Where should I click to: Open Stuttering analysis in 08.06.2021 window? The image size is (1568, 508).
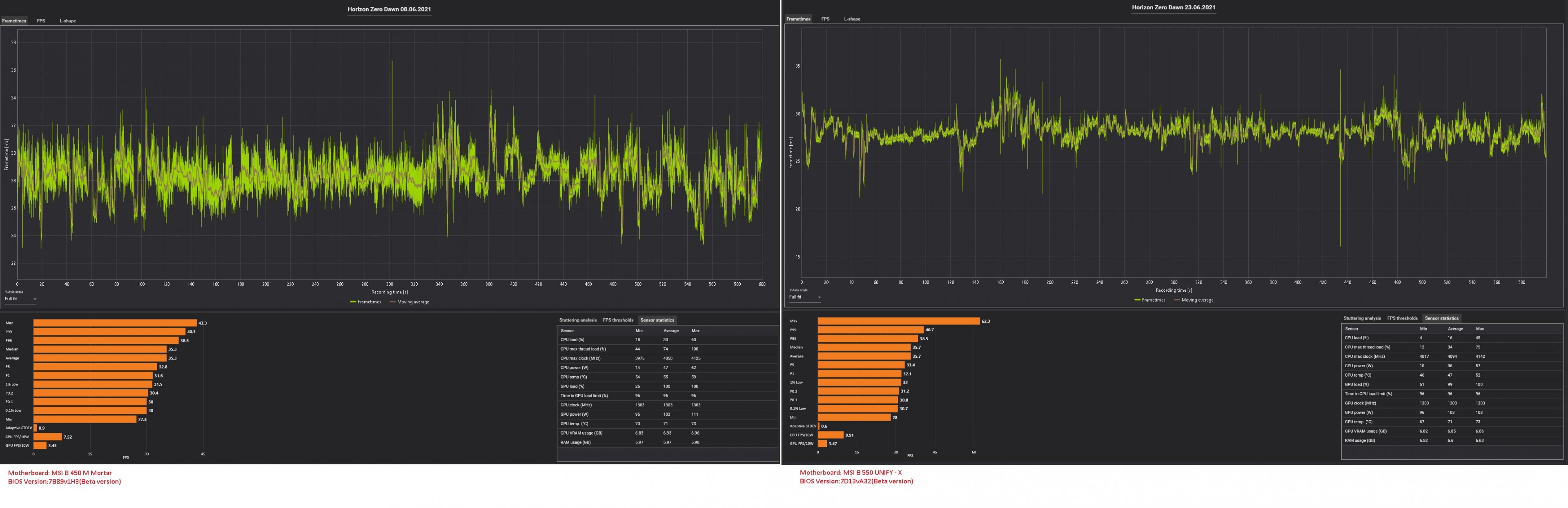(578, 320)
